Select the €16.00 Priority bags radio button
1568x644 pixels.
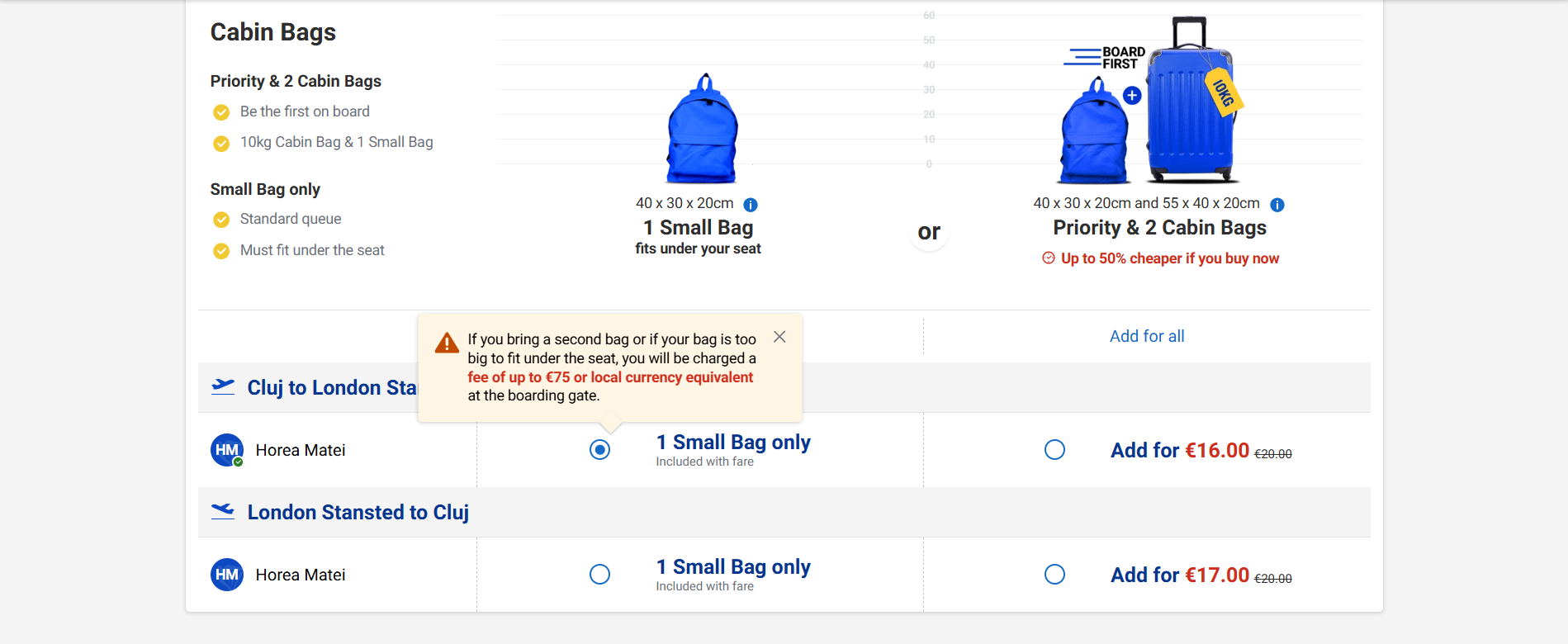(x=1054, y=450)
